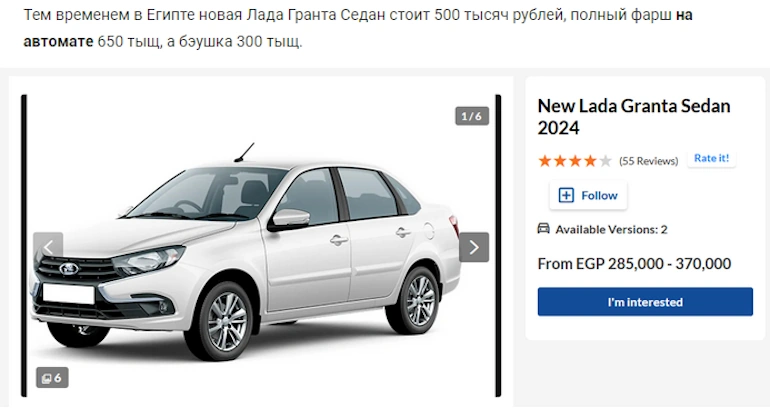
Task: Click the plus icon in Follow
Action: (x=566, y=195)
